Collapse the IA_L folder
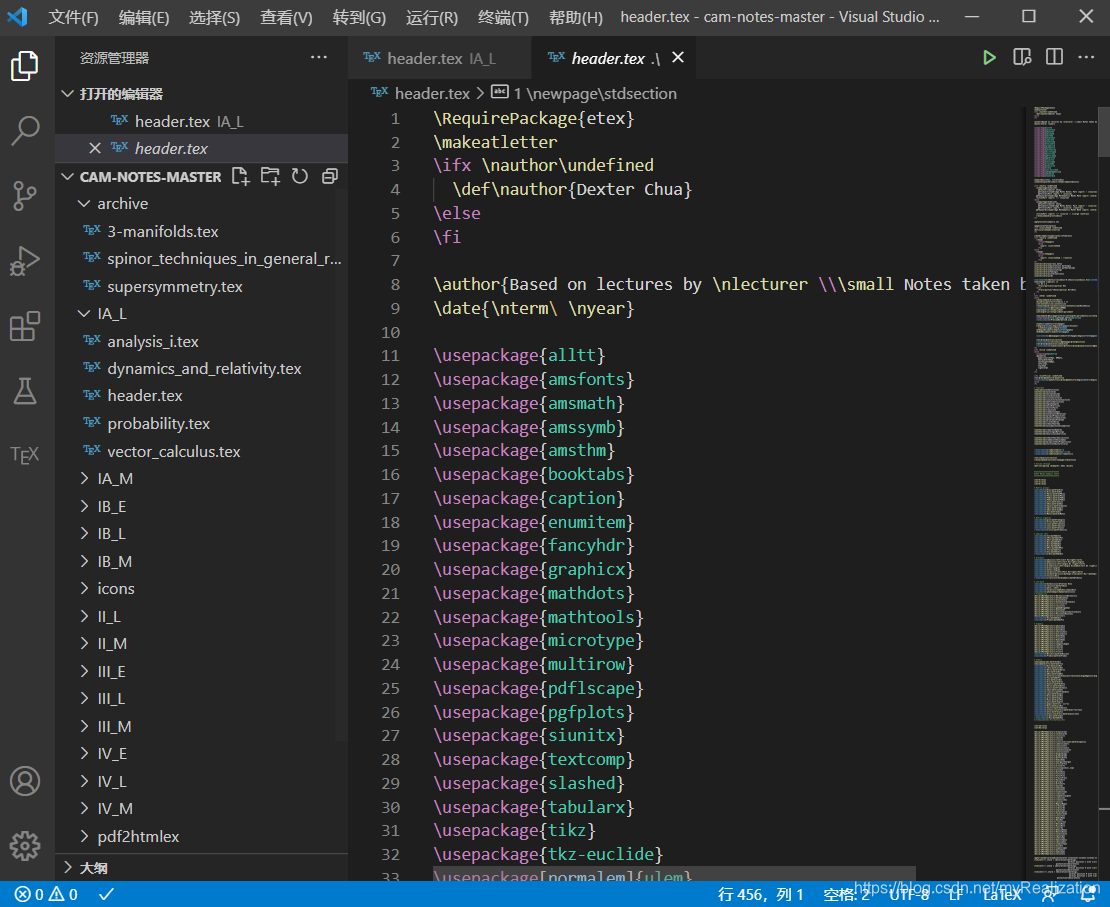 [x=84, y=314]
